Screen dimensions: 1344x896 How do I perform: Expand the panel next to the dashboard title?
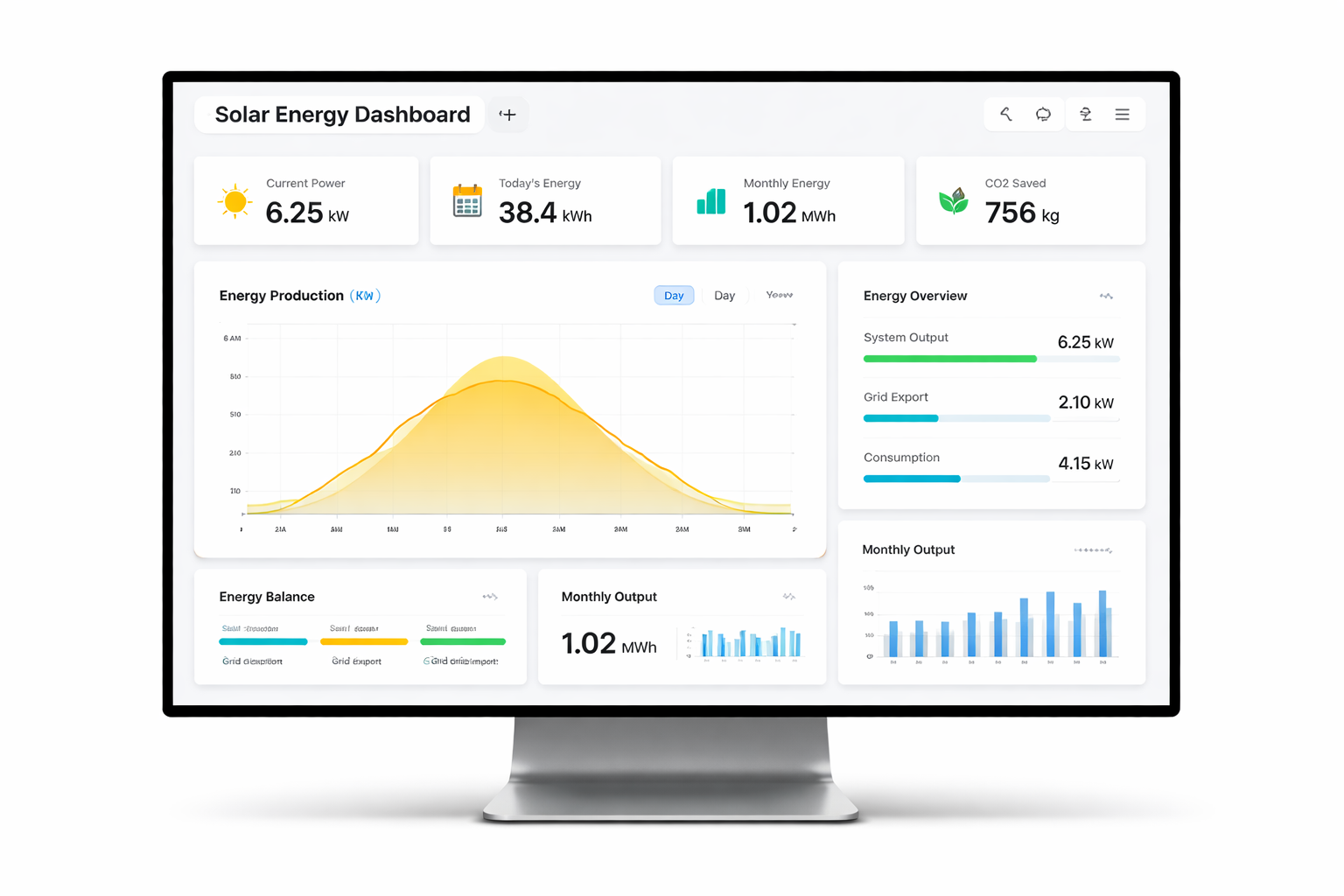coord(507,114)
